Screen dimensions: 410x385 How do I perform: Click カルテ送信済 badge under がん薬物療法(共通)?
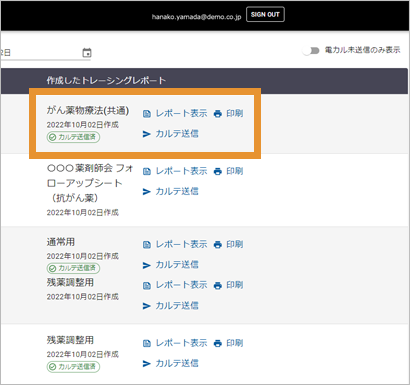point(73,137)
